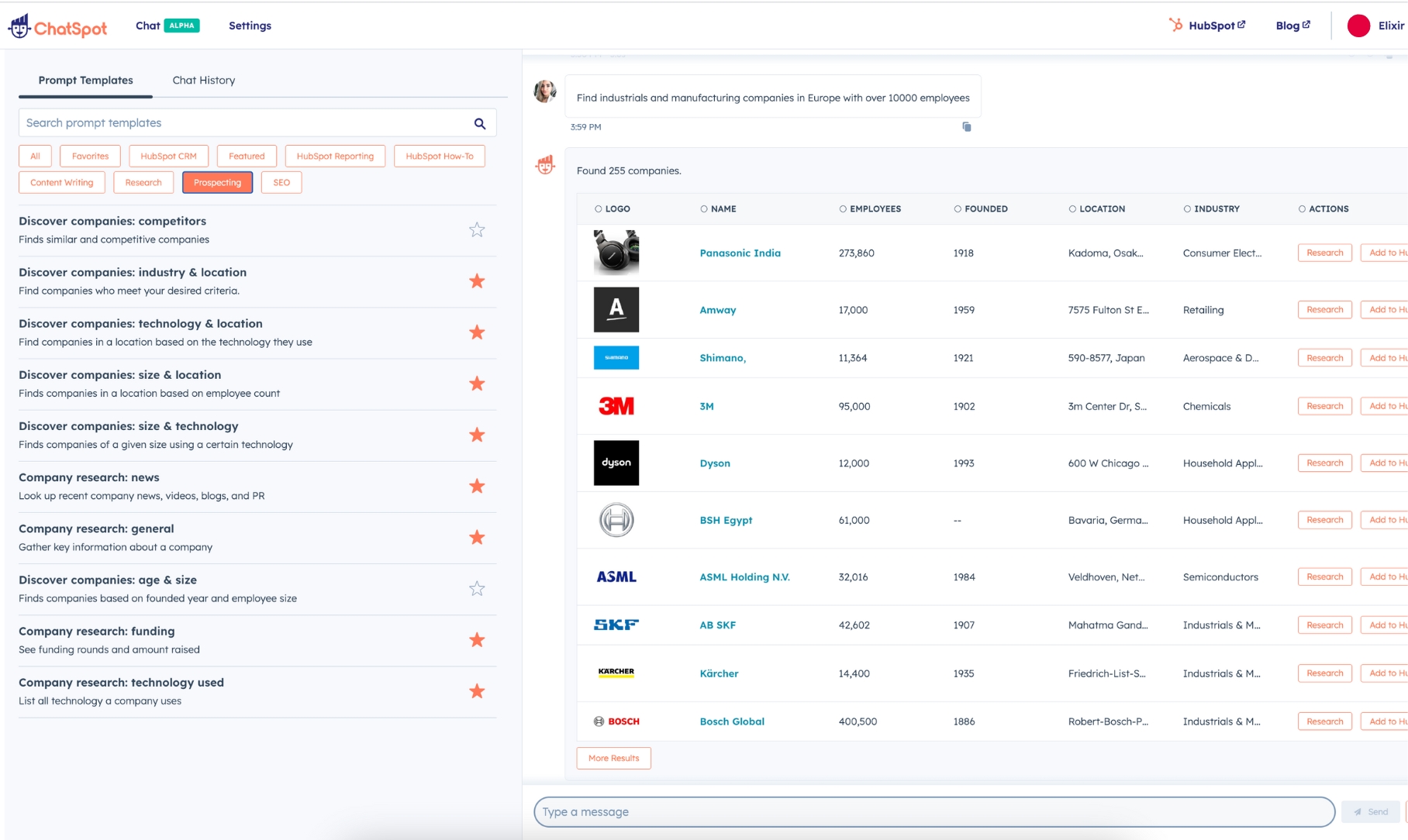Viewport: 1408px width, 840px height.
Task: Load More Results
Action: pos(613,759)
